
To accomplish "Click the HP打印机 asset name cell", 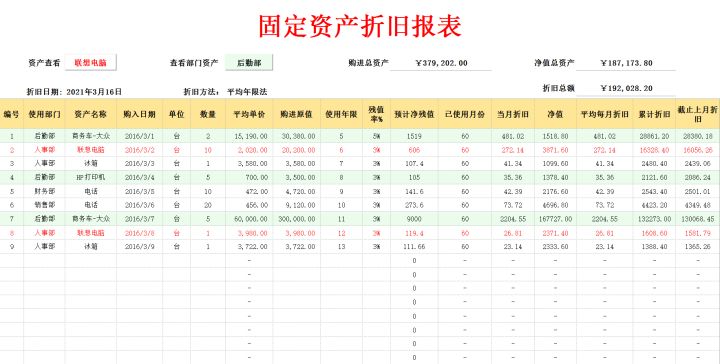I will coord(90,177).
